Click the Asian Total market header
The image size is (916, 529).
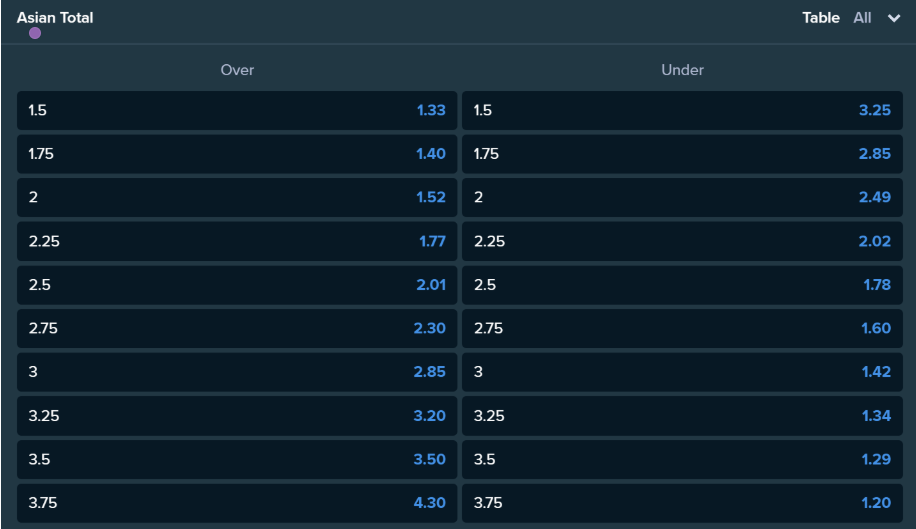coord(55,18)
